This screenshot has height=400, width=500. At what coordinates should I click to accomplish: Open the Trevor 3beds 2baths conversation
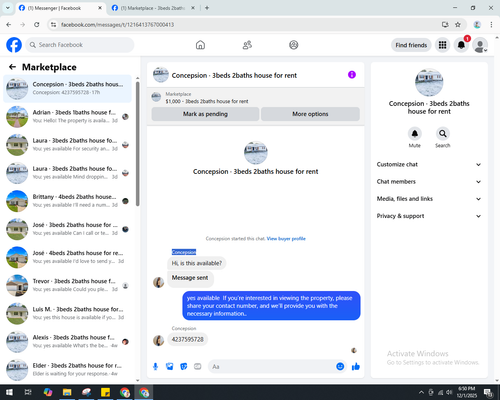[x=68, y=285]
